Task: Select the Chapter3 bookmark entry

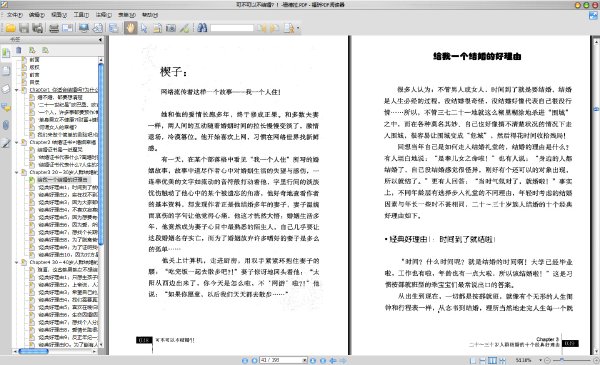Action: [64, 172]
